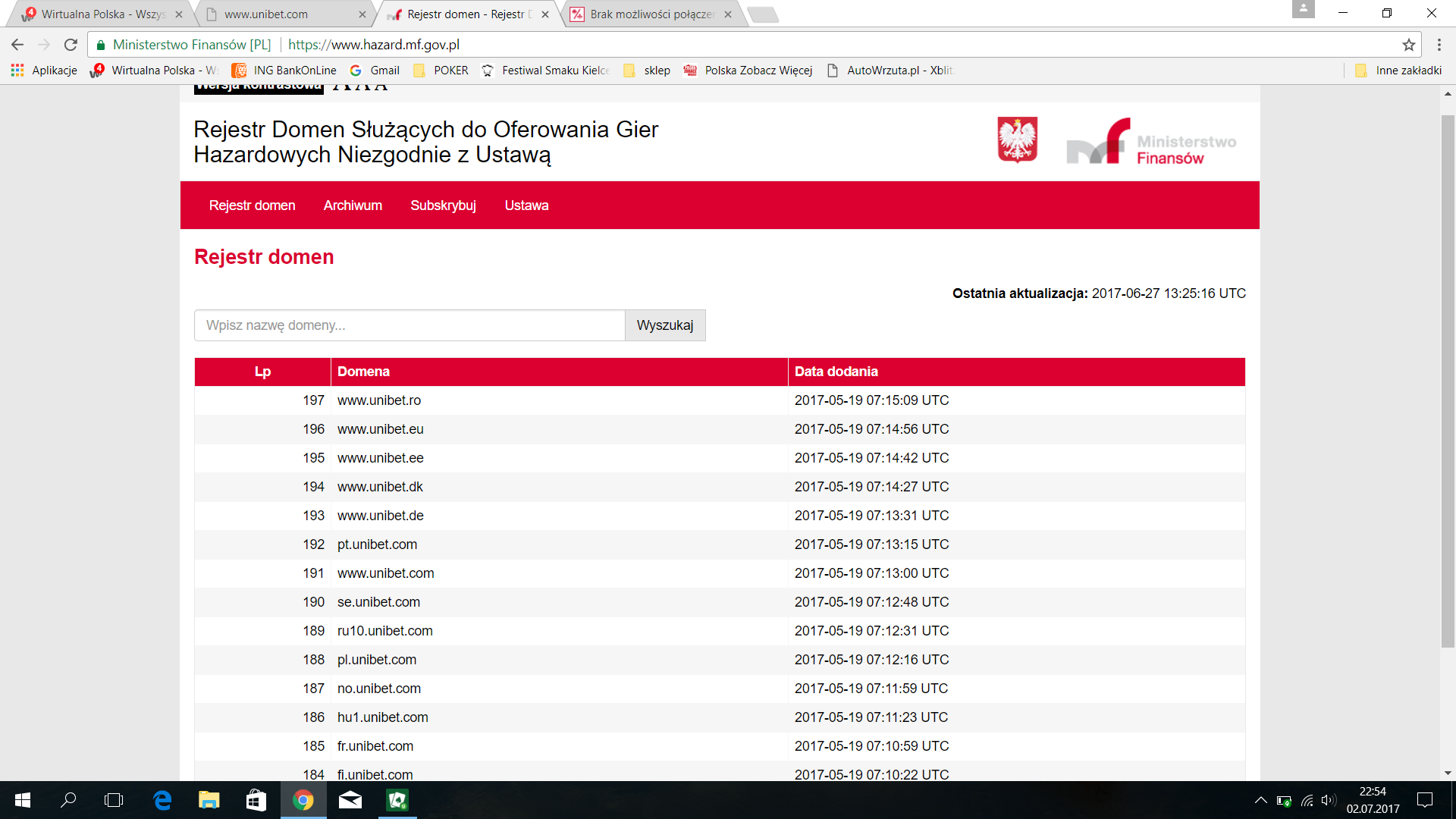Show hidden system tray icons

pyautogui.click(x=1260, y=800)
